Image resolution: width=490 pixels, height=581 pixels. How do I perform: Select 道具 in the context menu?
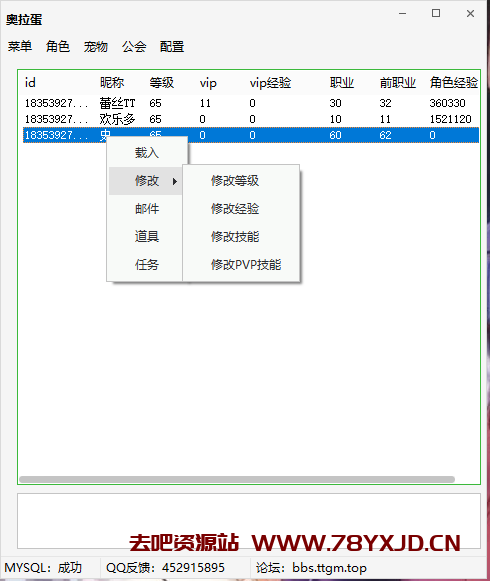[147, 236]
